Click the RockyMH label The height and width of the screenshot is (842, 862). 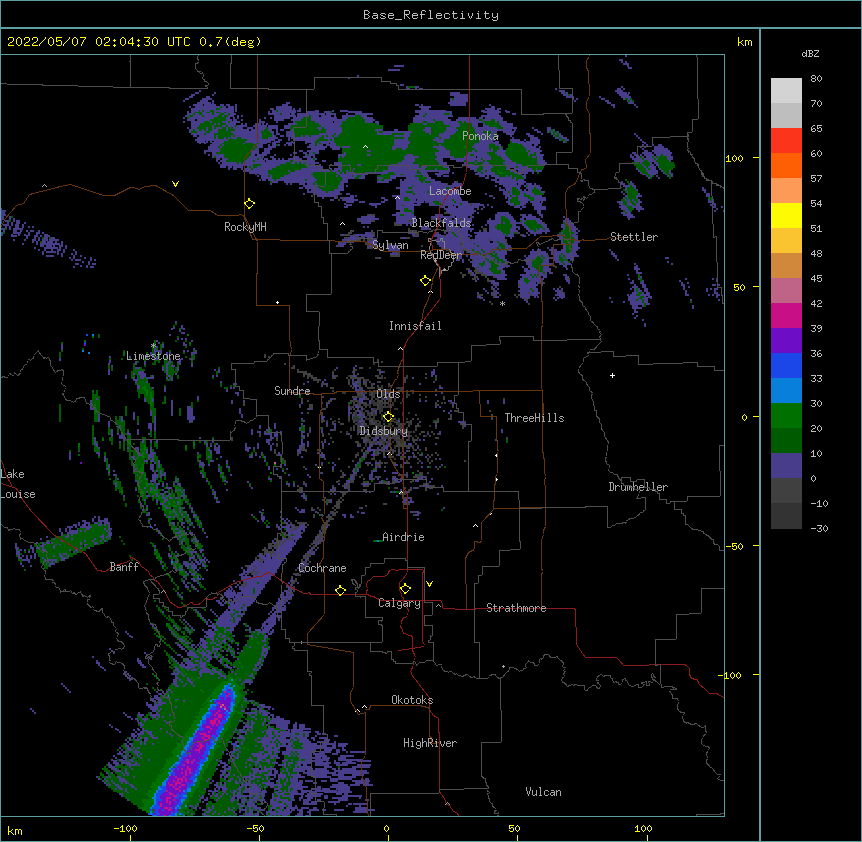point(245,227)
